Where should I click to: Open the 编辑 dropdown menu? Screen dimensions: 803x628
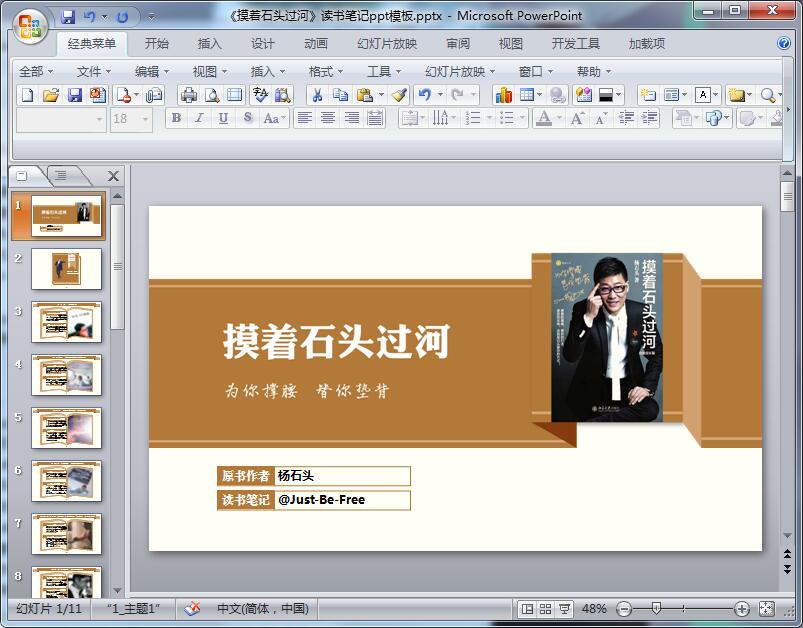click(152, 72)
